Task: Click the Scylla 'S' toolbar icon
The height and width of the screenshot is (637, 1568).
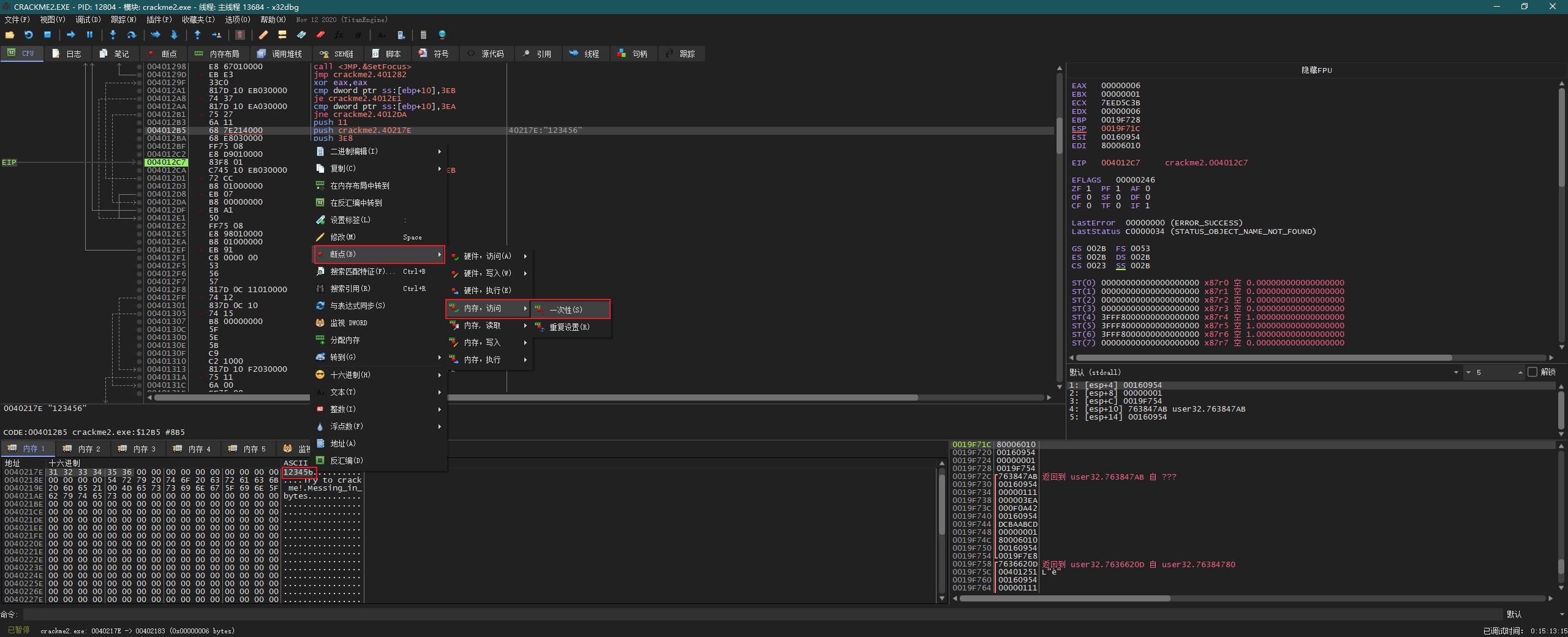Action: [240, 35]
